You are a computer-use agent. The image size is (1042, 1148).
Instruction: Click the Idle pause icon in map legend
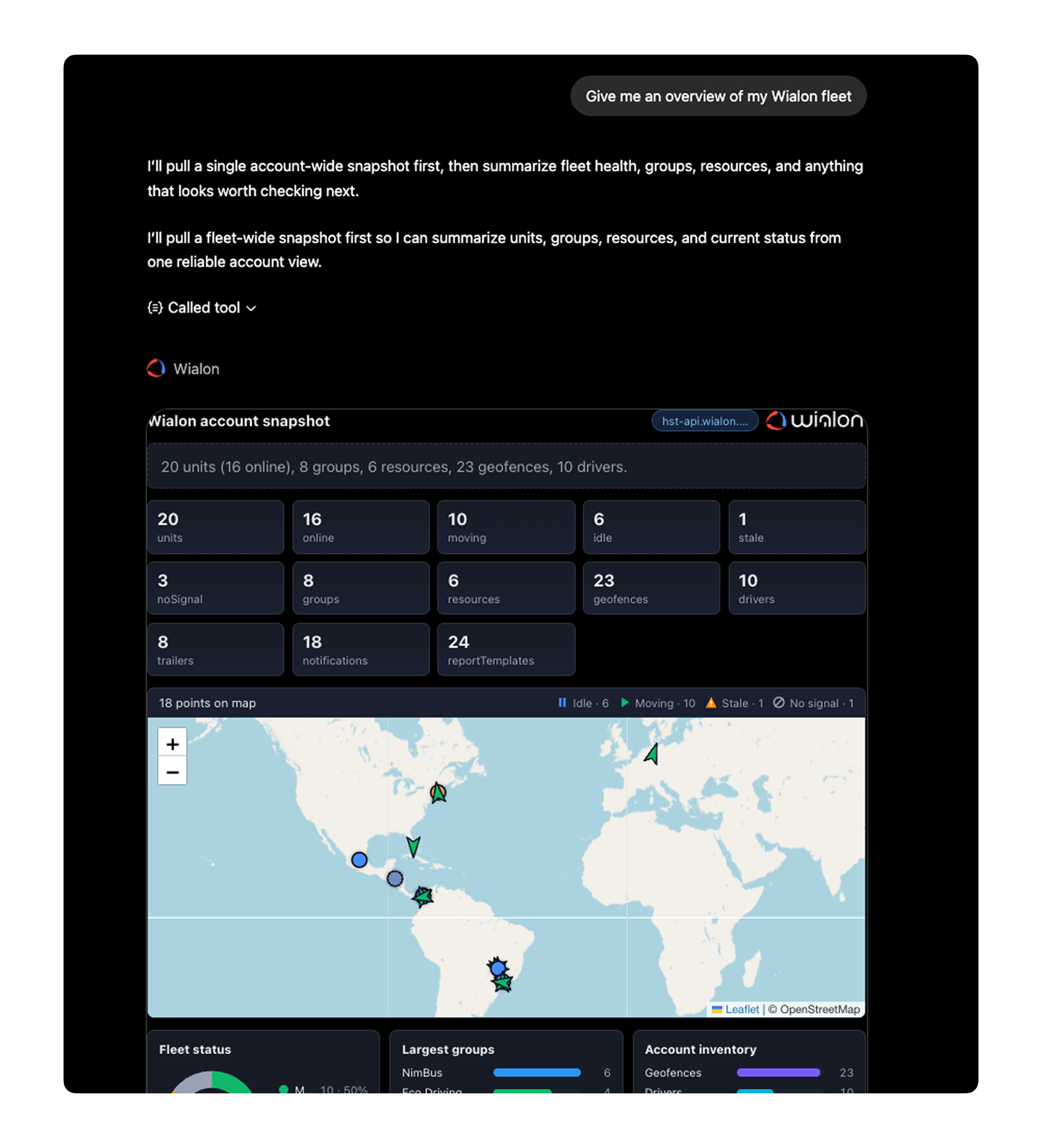coord(562,703)
